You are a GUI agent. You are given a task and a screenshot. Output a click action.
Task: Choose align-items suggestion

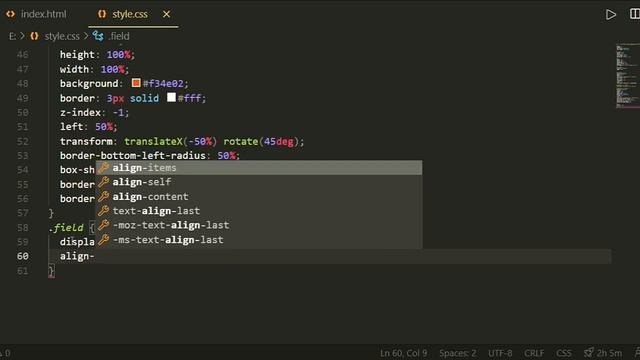click(259, 168)
